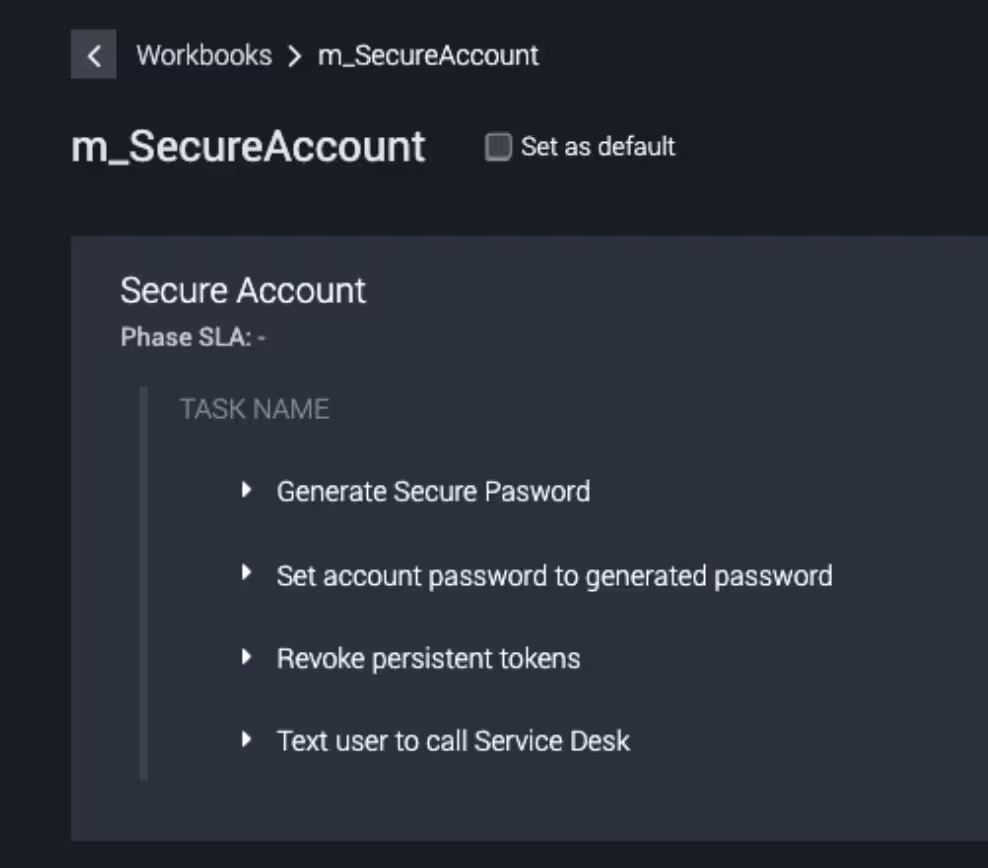Click the large m_SecureAccount workbook title
Screen dimensions: 988x868
pos(248,147)
